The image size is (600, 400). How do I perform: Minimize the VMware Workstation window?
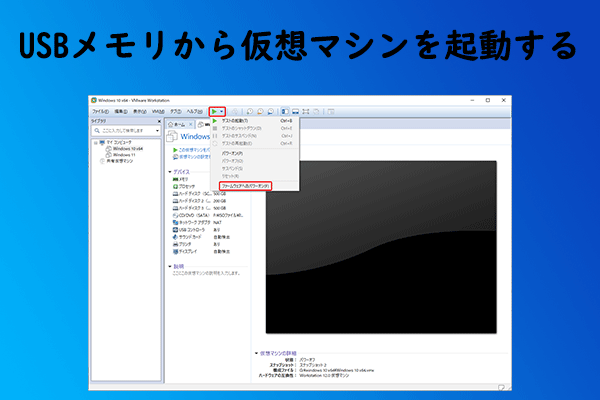click(x=472, y=100)
